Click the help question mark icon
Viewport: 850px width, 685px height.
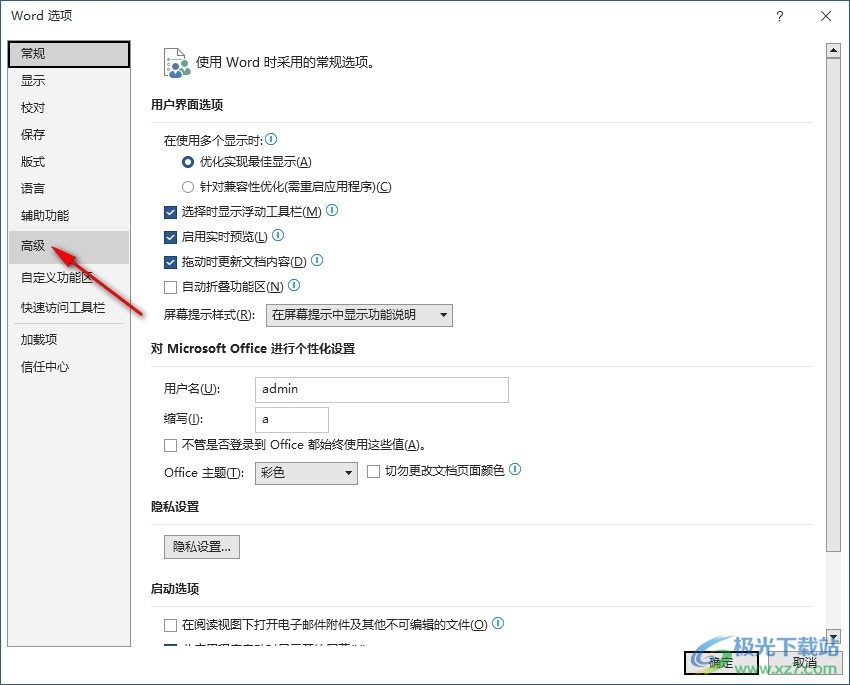780,16
